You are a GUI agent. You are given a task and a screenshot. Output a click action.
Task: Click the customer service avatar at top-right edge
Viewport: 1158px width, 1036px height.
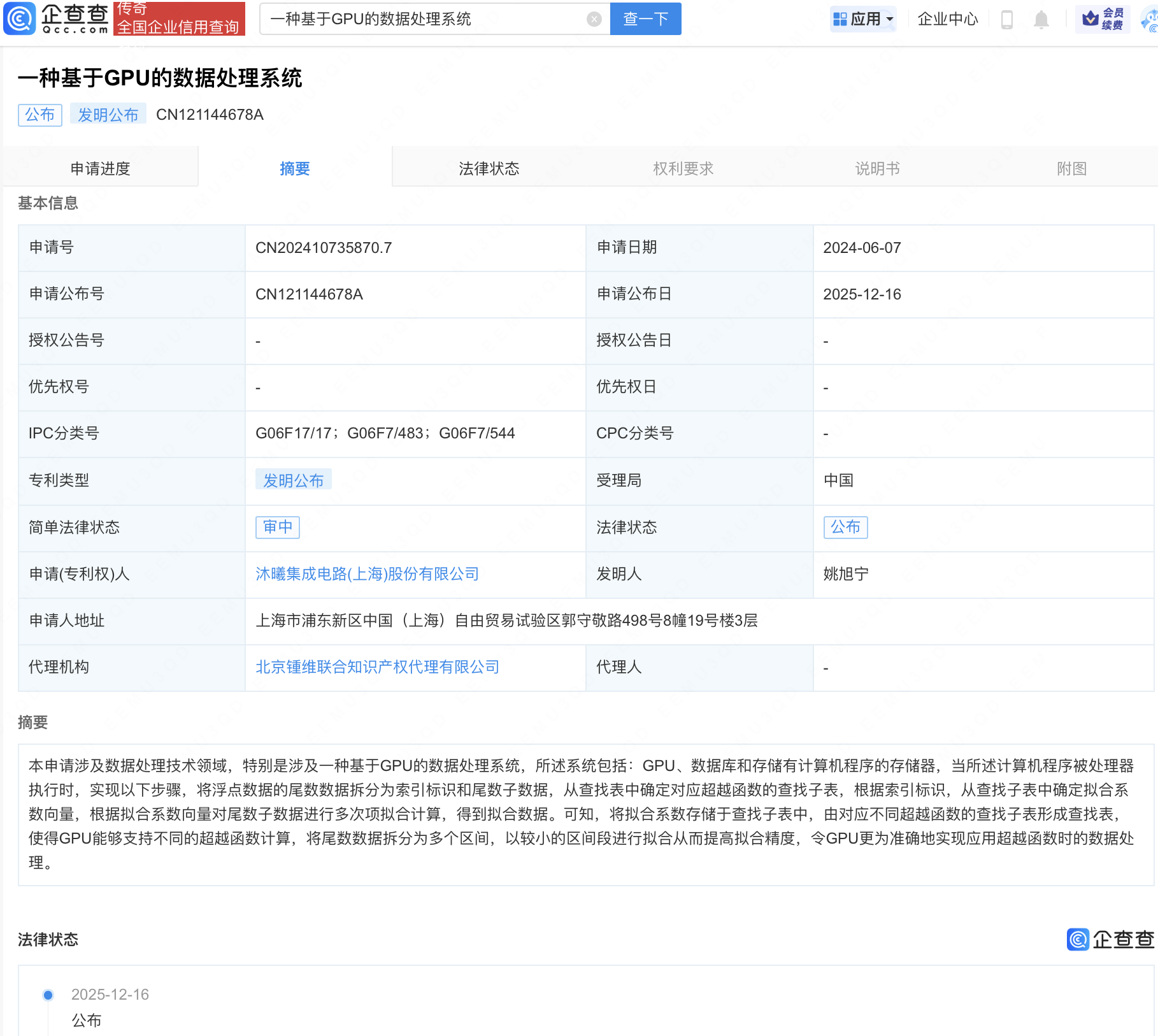pyautogui.click(x=1150, y=20)
